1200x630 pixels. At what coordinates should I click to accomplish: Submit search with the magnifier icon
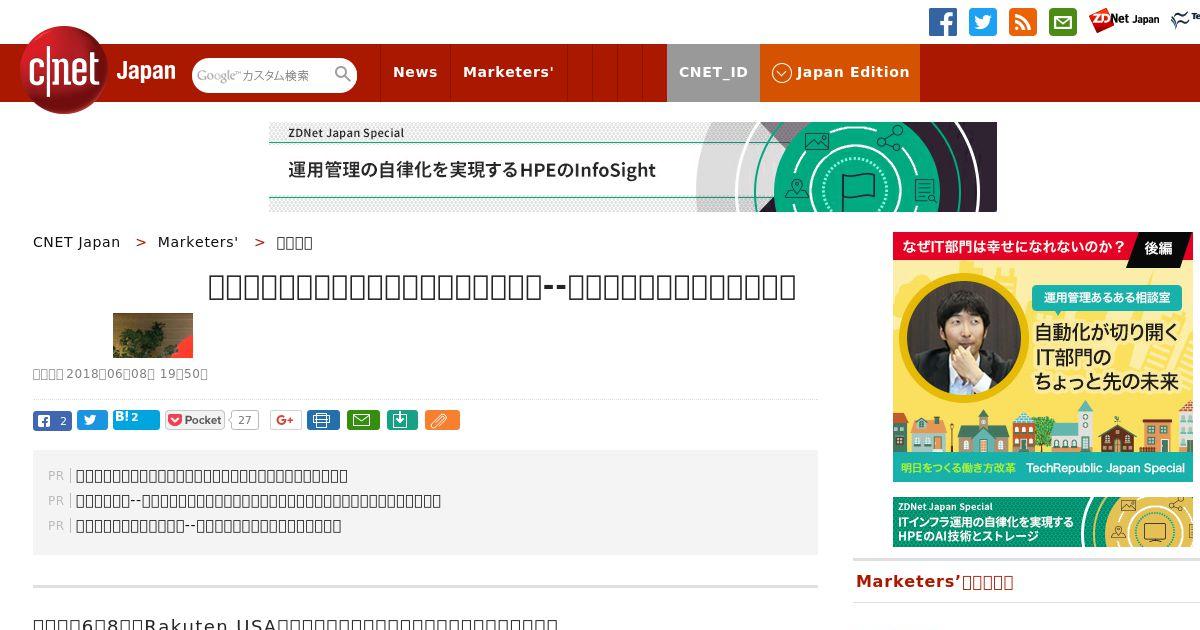(x=343, y=74)
